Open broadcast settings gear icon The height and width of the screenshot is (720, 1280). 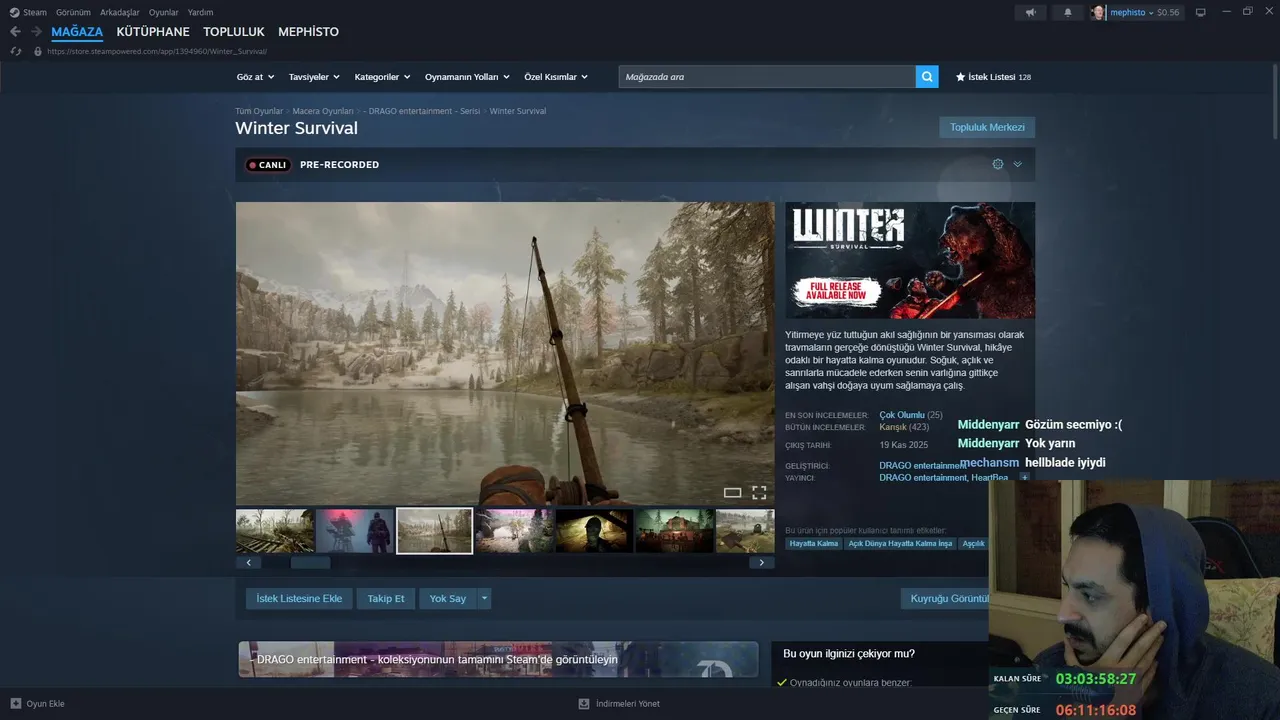coord(998,164)
